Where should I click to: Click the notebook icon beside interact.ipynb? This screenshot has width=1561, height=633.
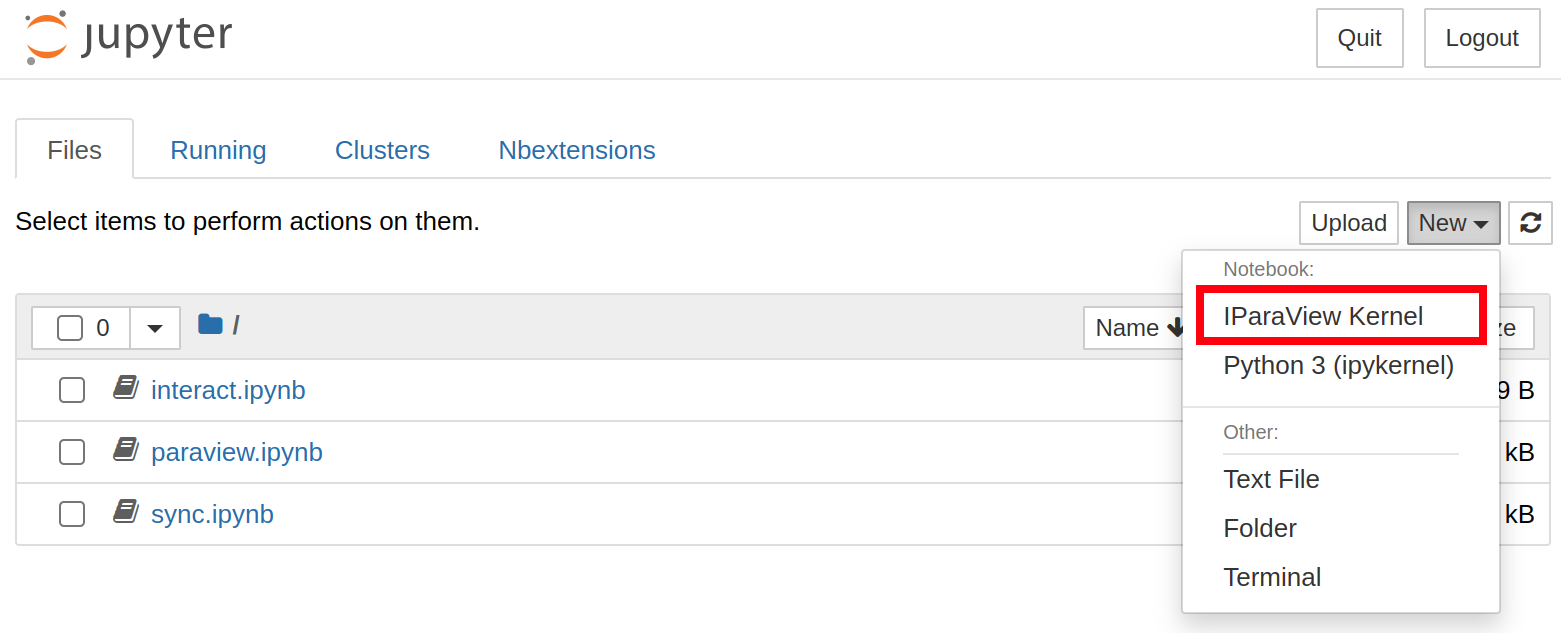pyautogui.click(x=125, y=388)
